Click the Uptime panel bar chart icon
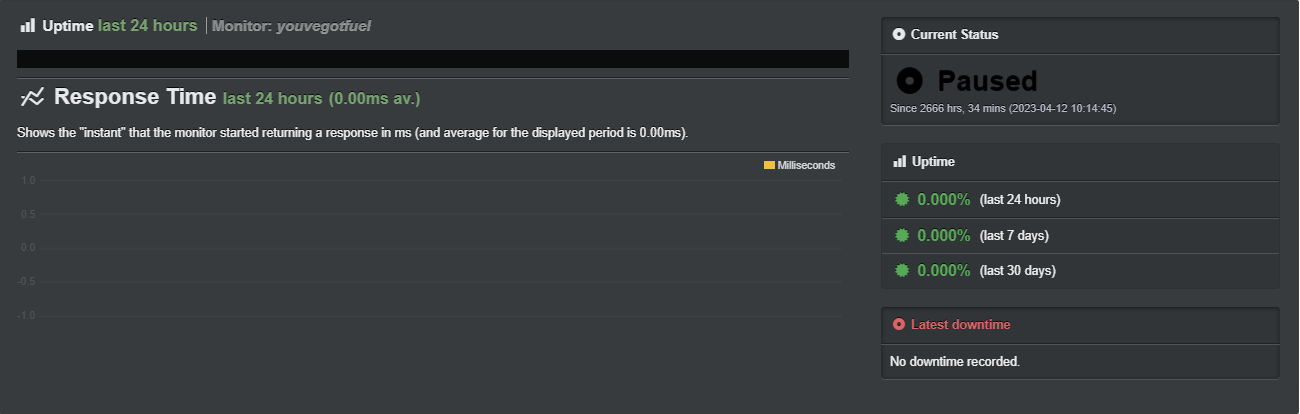Image resolution: width=1300 pixels, height=414 pixels. click(x=899, y=161)
